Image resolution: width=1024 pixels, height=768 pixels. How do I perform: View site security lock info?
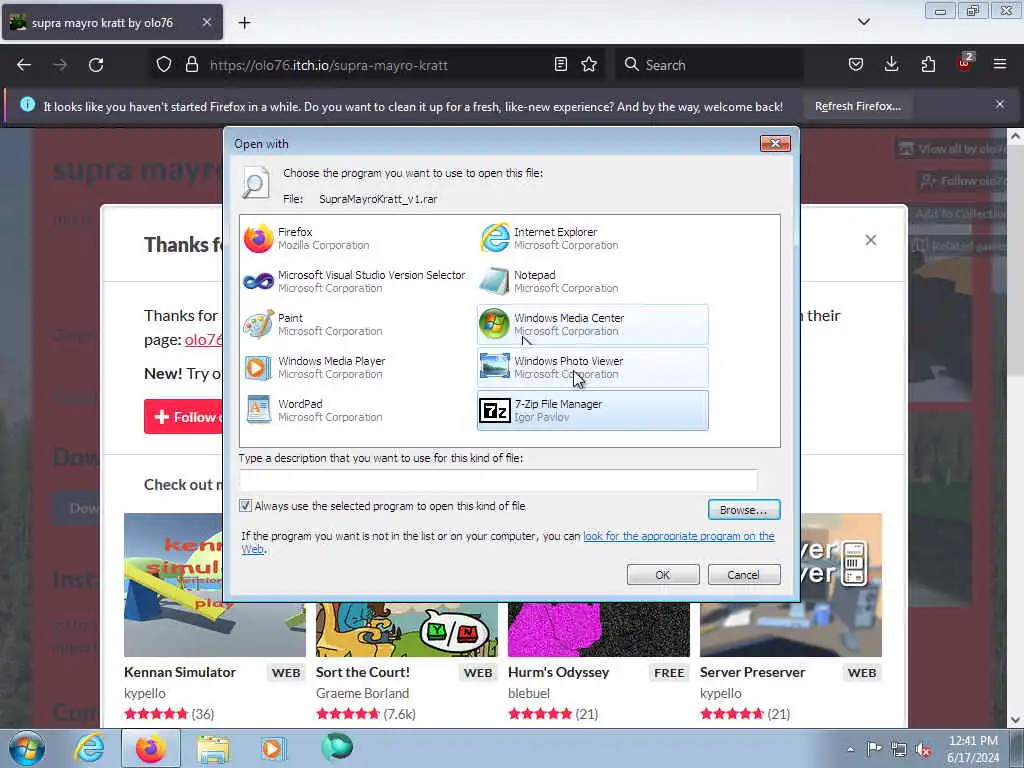click(x=191, y=65)
